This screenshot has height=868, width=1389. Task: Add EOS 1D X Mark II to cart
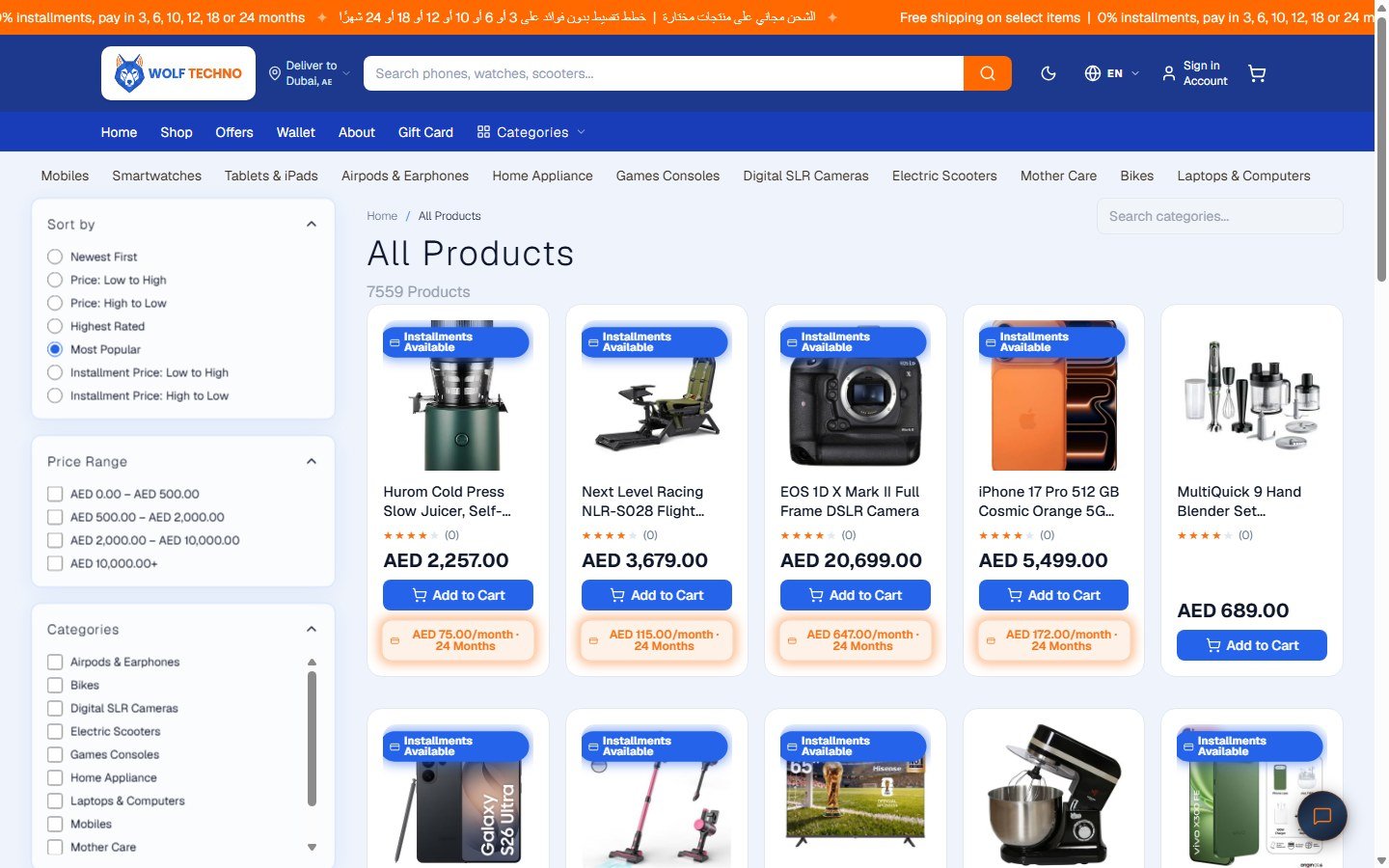click(855, 595)
